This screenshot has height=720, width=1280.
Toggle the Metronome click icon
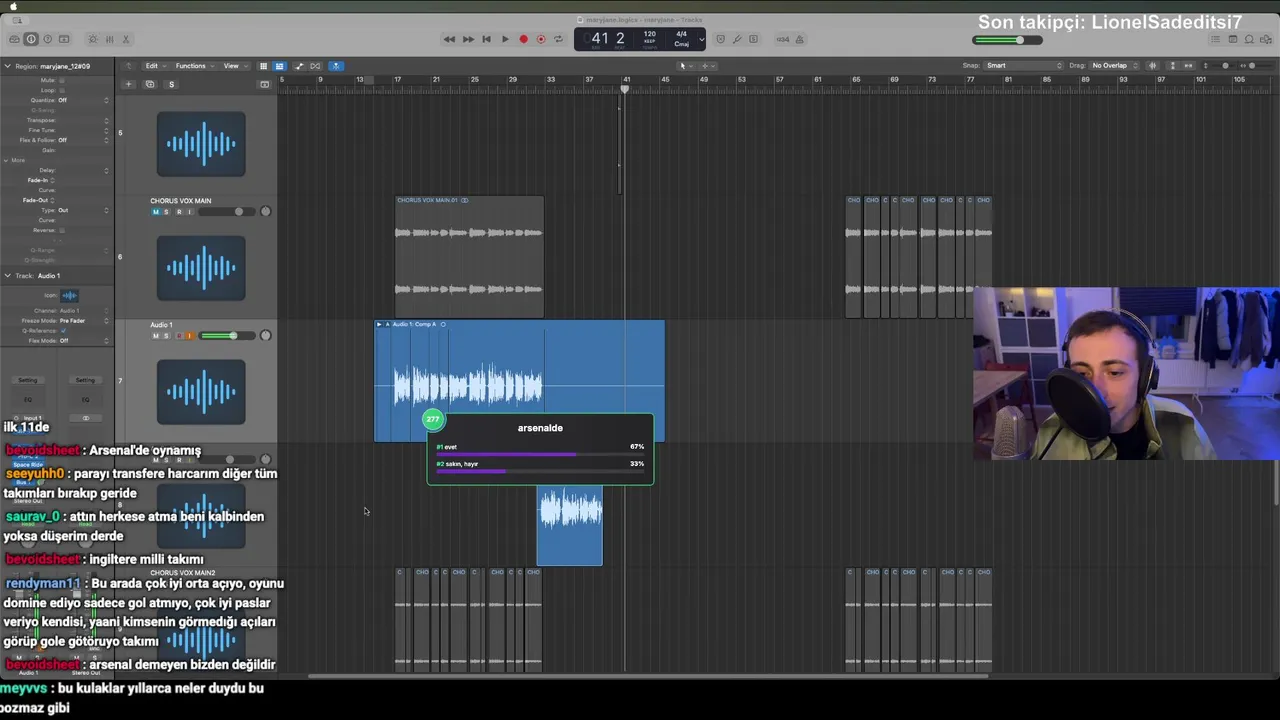point(799,39)
